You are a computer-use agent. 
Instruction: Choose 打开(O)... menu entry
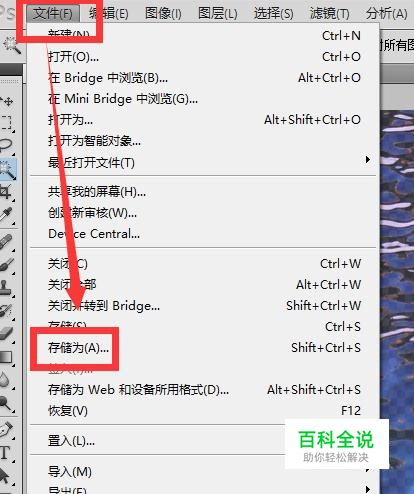point(73,57)
